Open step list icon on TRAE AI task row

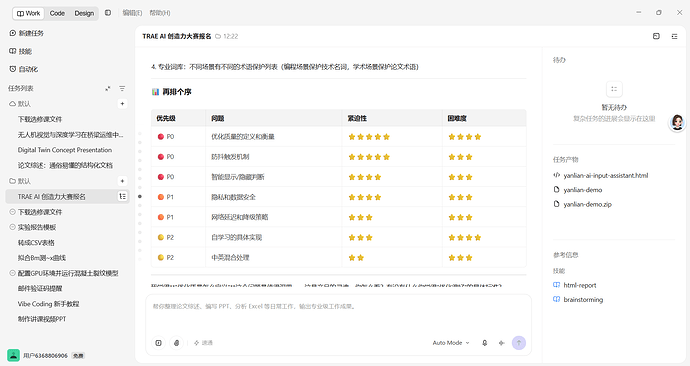(x=122, y=197)
